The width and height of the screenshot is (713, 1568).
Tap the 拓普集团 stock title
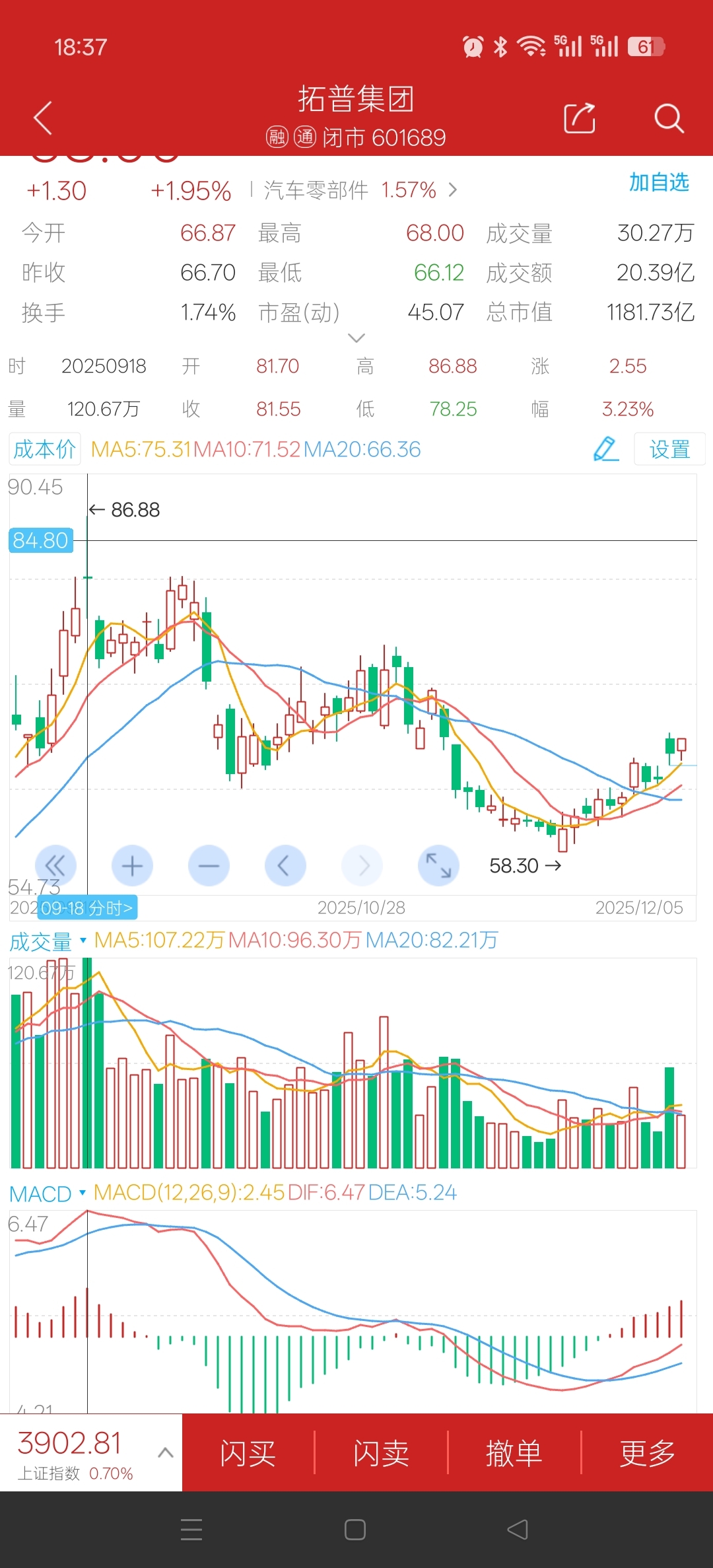356,99
